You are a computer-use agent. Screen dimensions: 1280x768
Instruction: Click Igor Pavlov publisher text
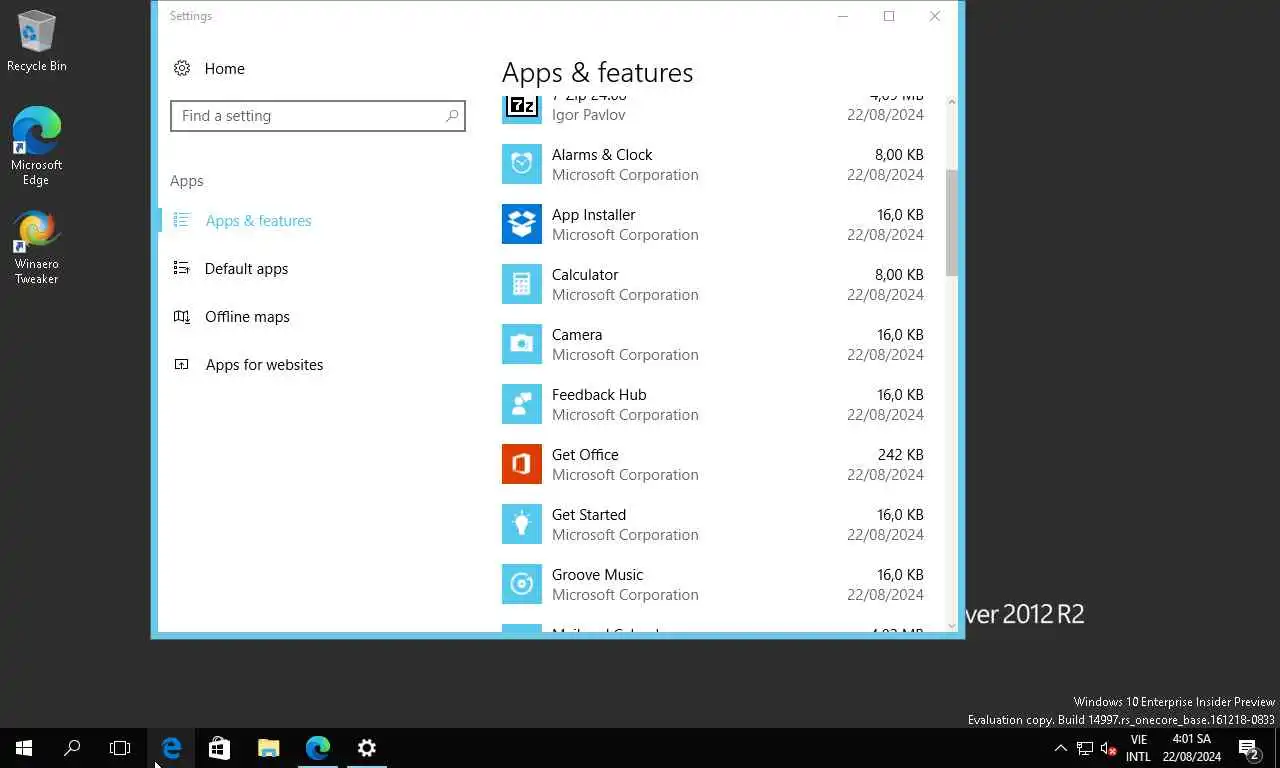[589, 115]
